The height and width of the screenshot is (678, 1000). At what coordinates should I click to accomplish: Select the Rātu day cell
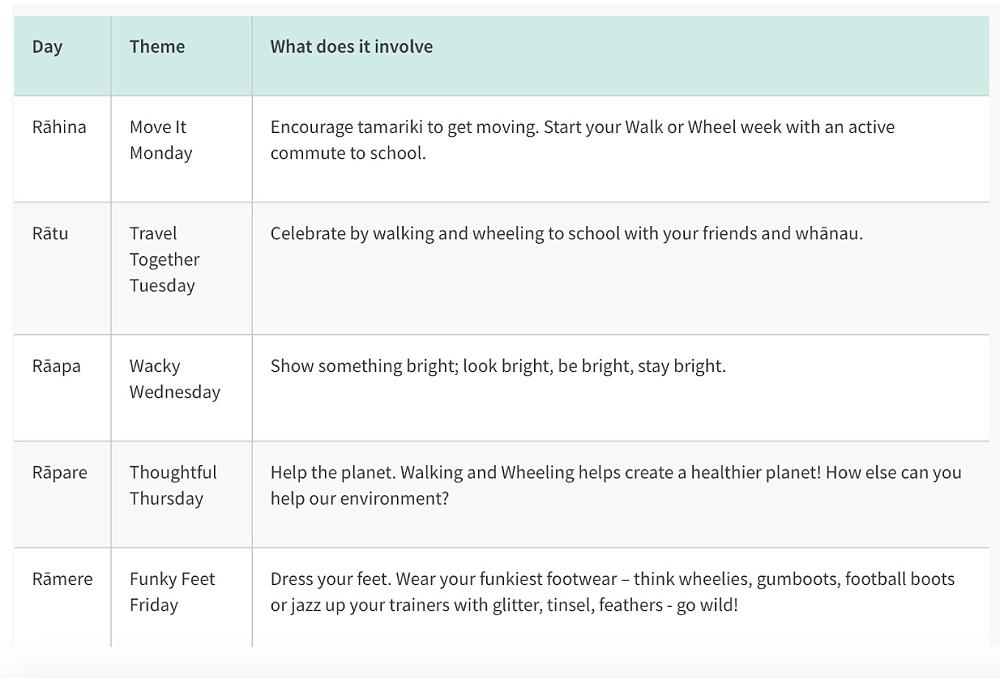[x=50, y=234]
